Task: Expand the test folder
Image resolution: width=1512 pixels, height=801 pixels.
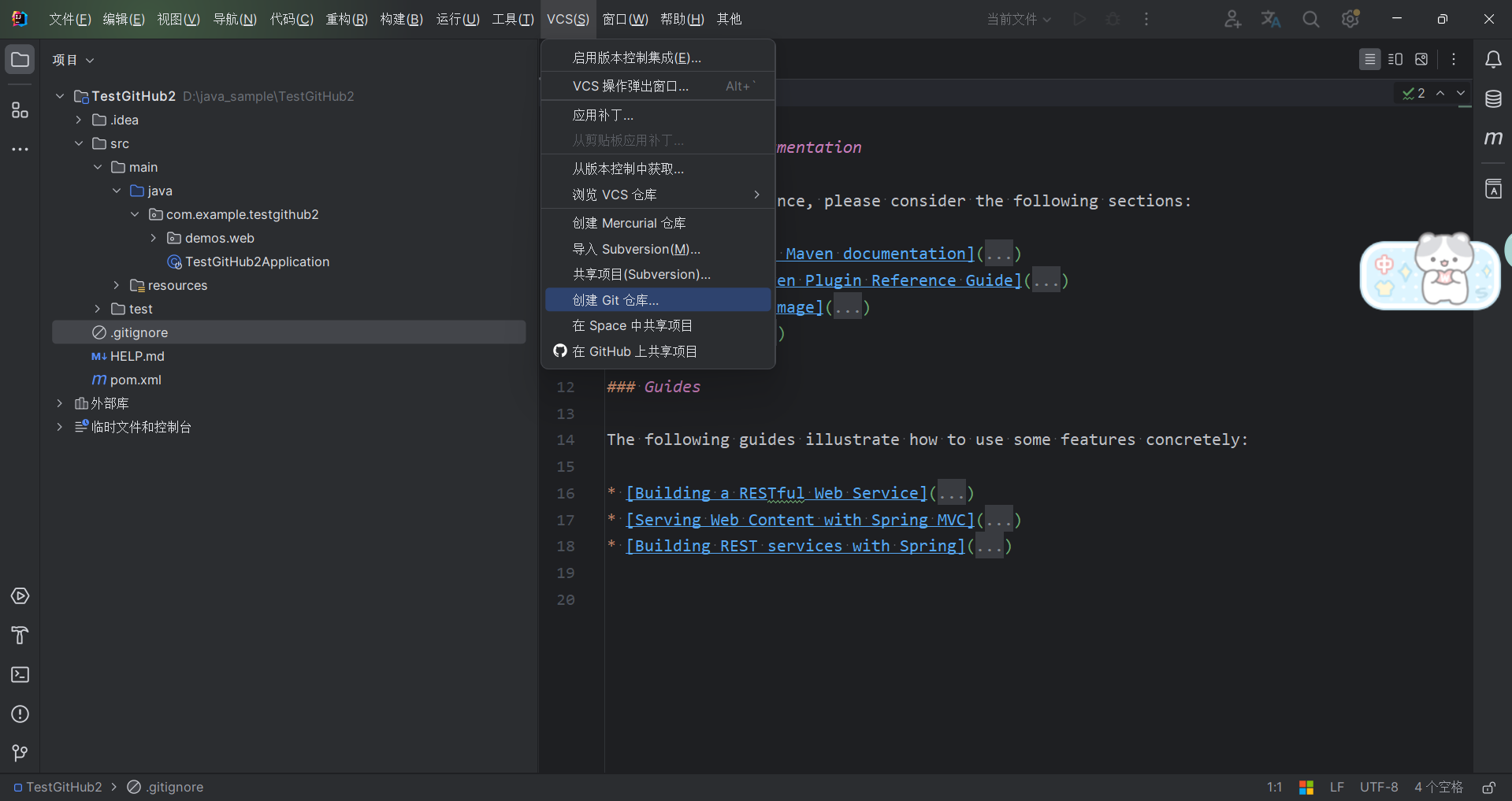Action: coord(98,309)
